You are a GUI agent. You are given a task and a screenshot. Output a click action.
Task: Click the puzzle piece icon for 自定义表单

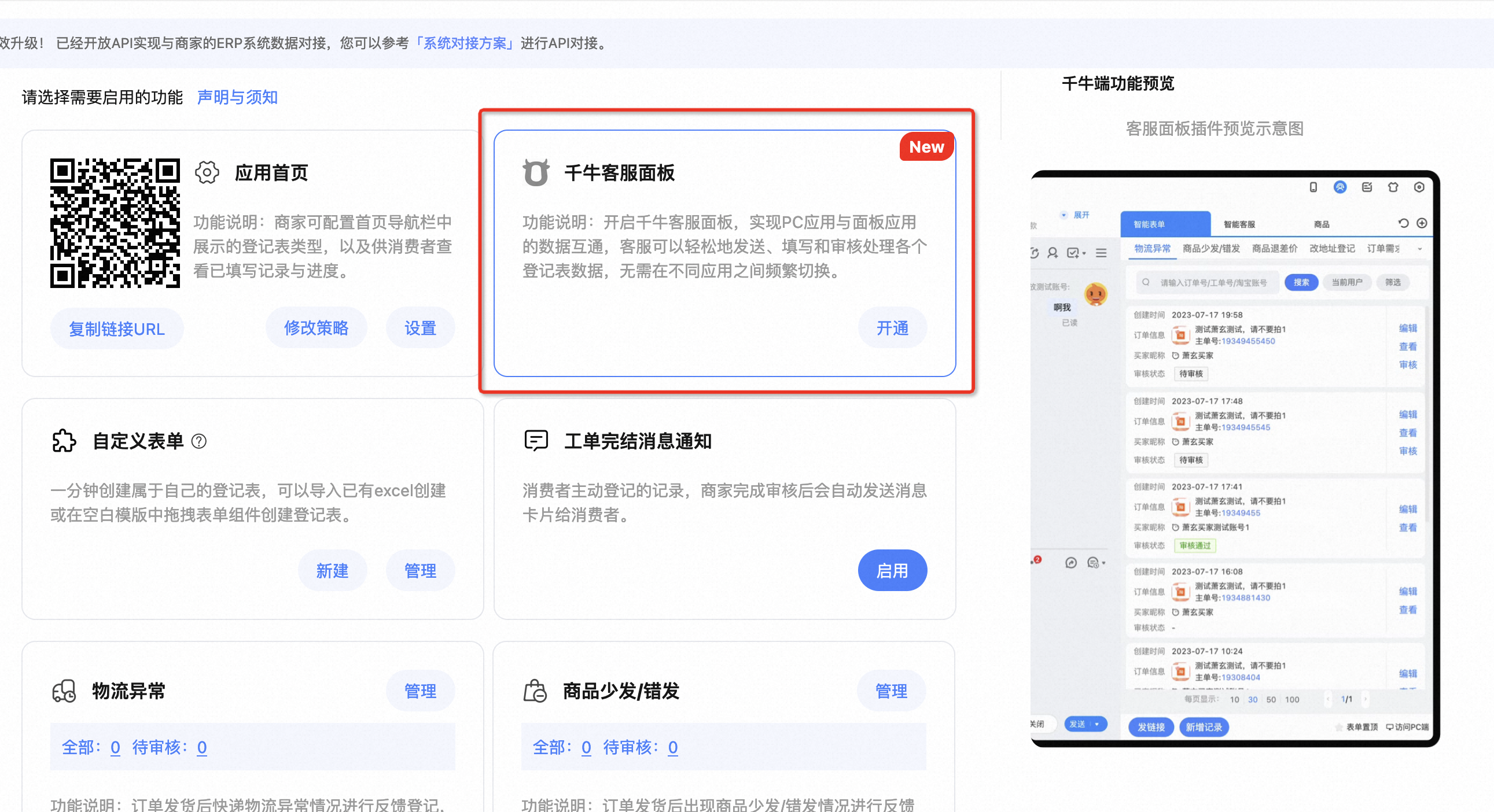point(64,441)
